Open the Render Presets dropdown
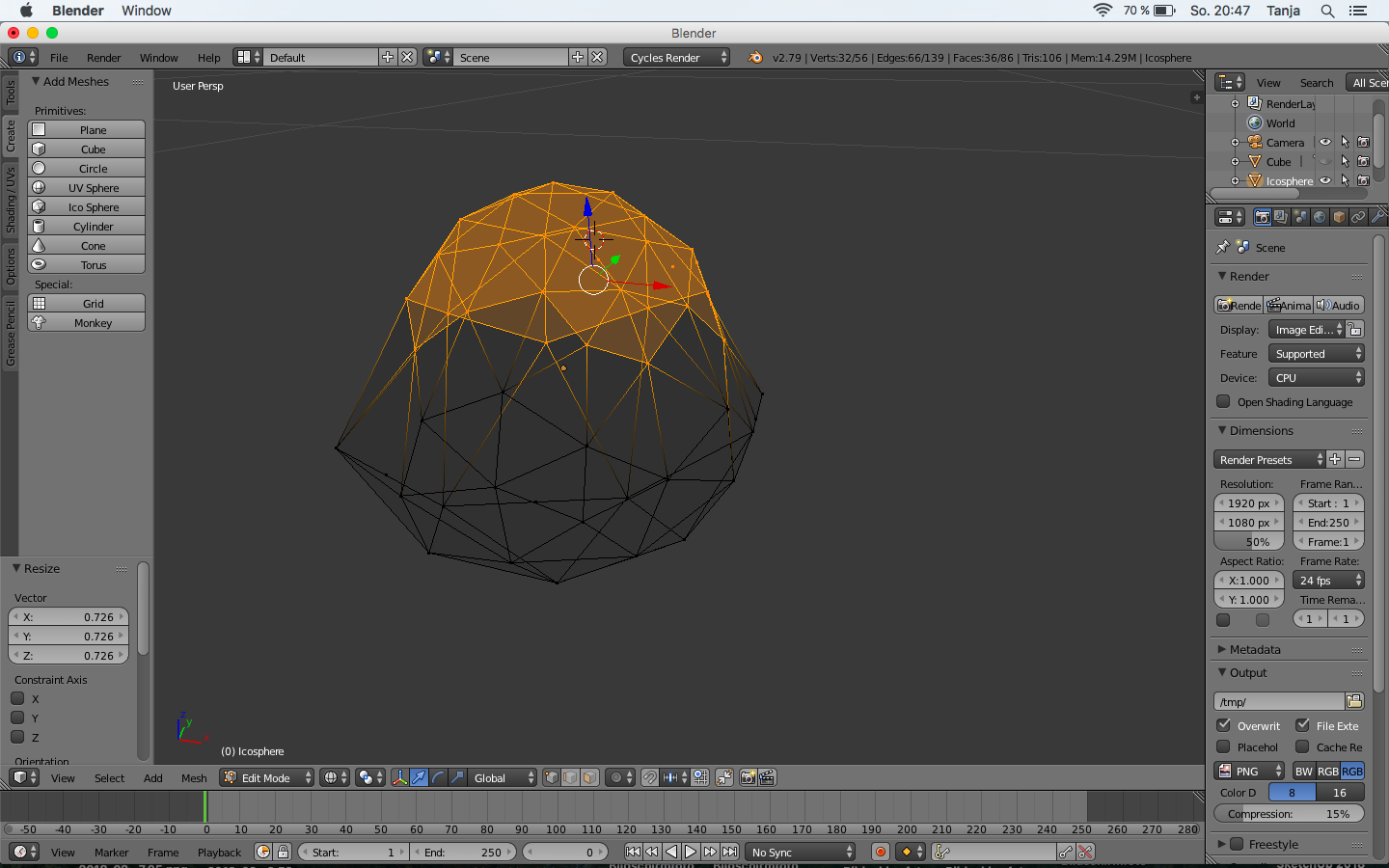 coord(1269,460)
